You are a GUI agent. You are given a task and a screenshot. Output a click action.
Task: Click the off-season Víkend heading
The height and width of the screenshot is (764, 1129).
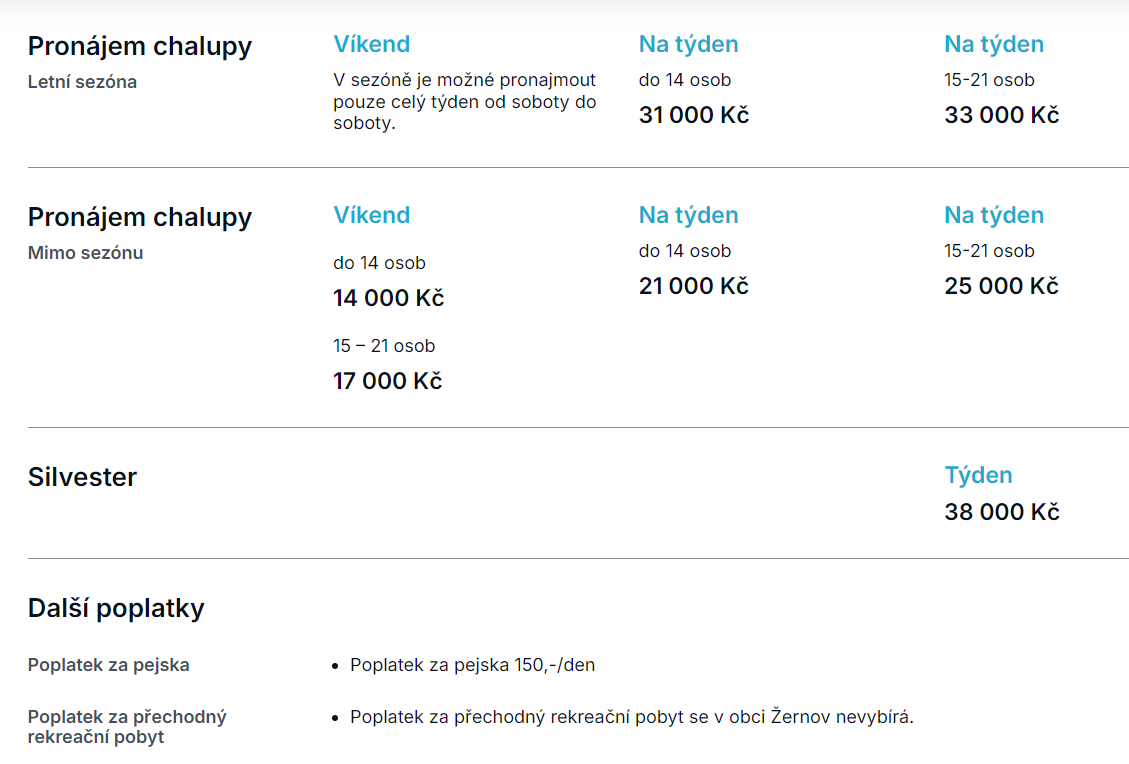(x=372, y=215)
